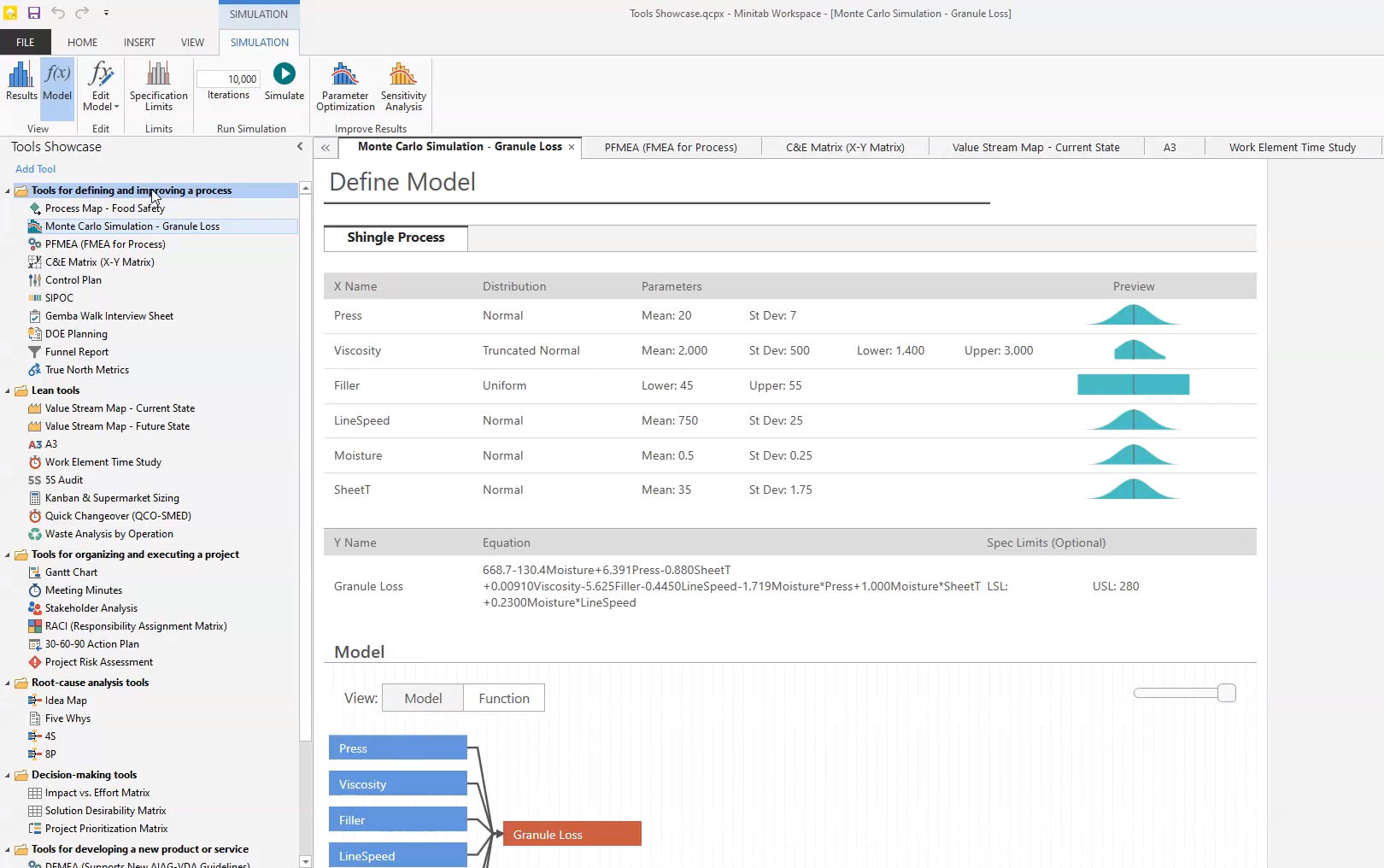Open Waste Analysis by Operation
The height and width of the screenshot is (868, 1384).
pos(108,534)
